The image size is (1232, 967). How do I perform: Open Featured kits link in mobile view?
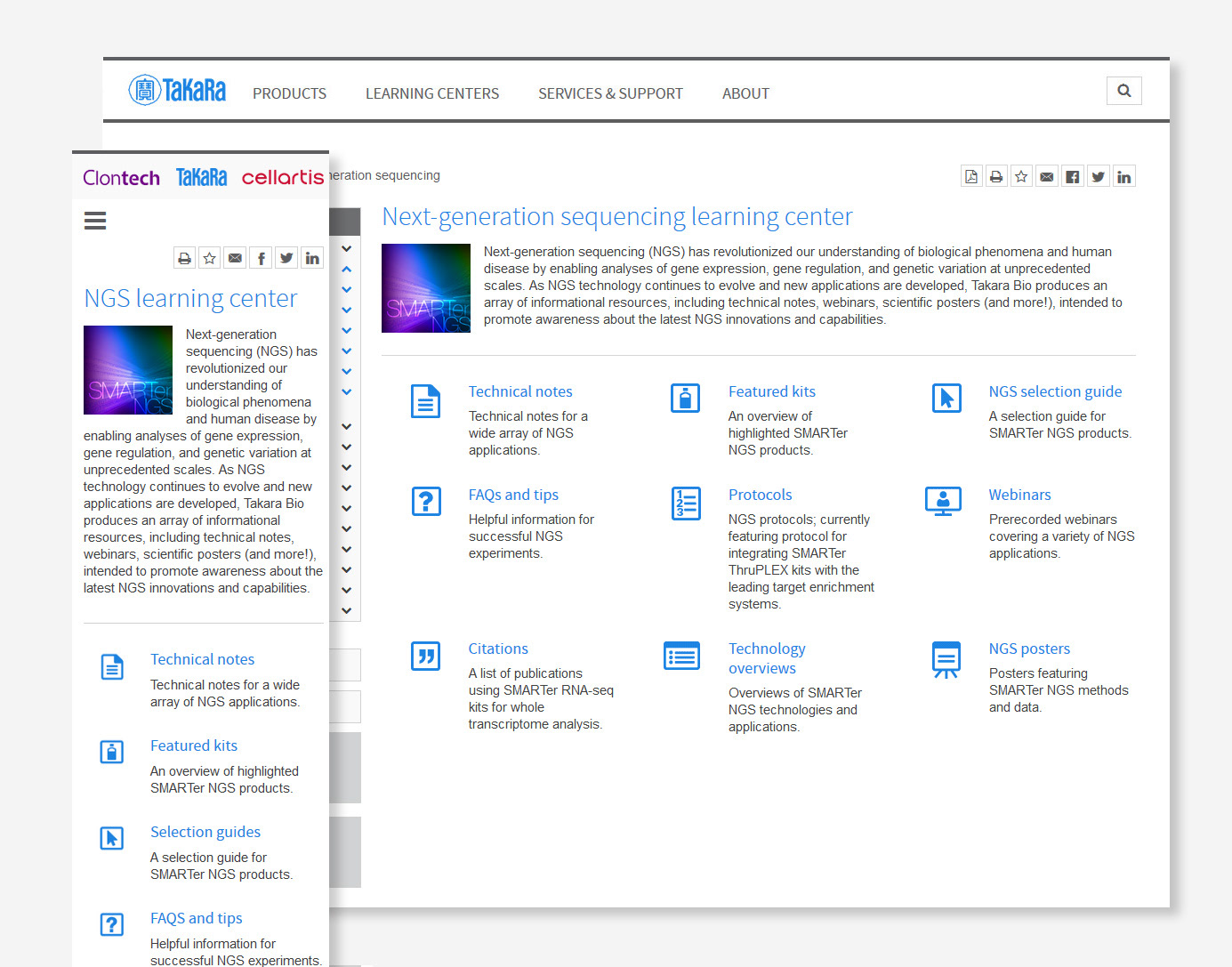pos(194,745)
